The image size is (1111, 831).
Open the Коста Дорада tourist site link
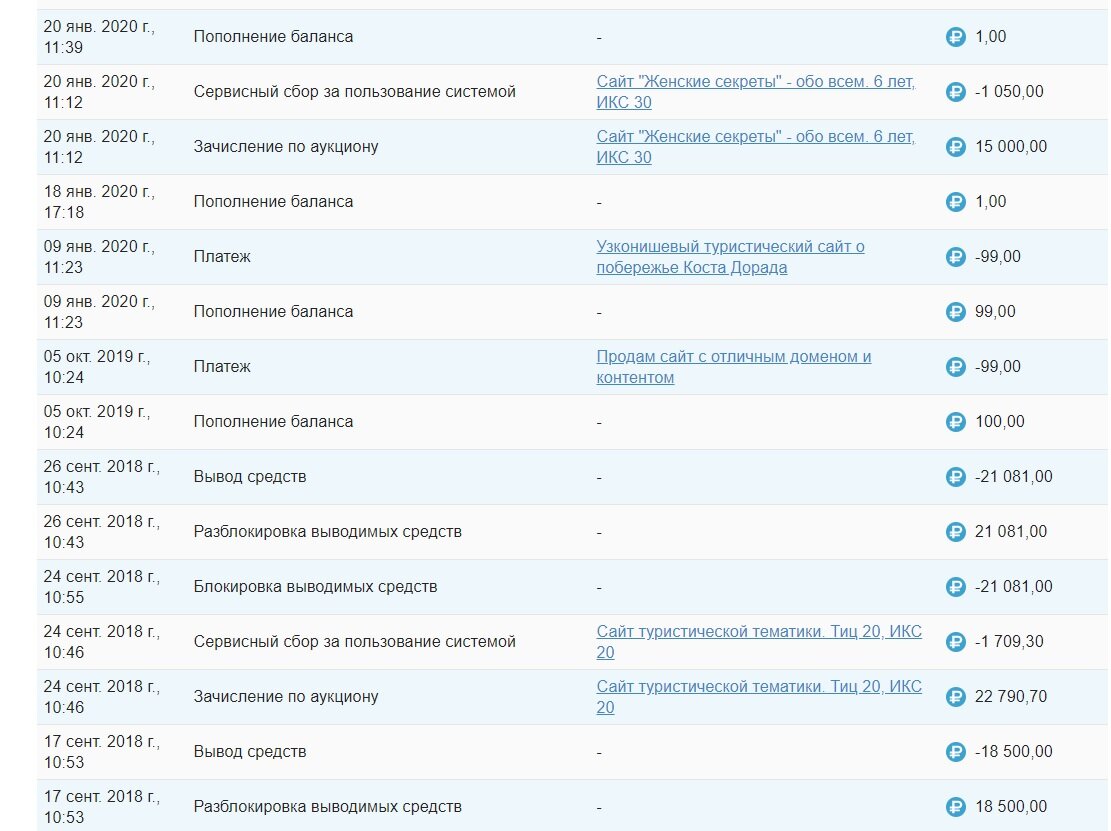tap(730, 257)
